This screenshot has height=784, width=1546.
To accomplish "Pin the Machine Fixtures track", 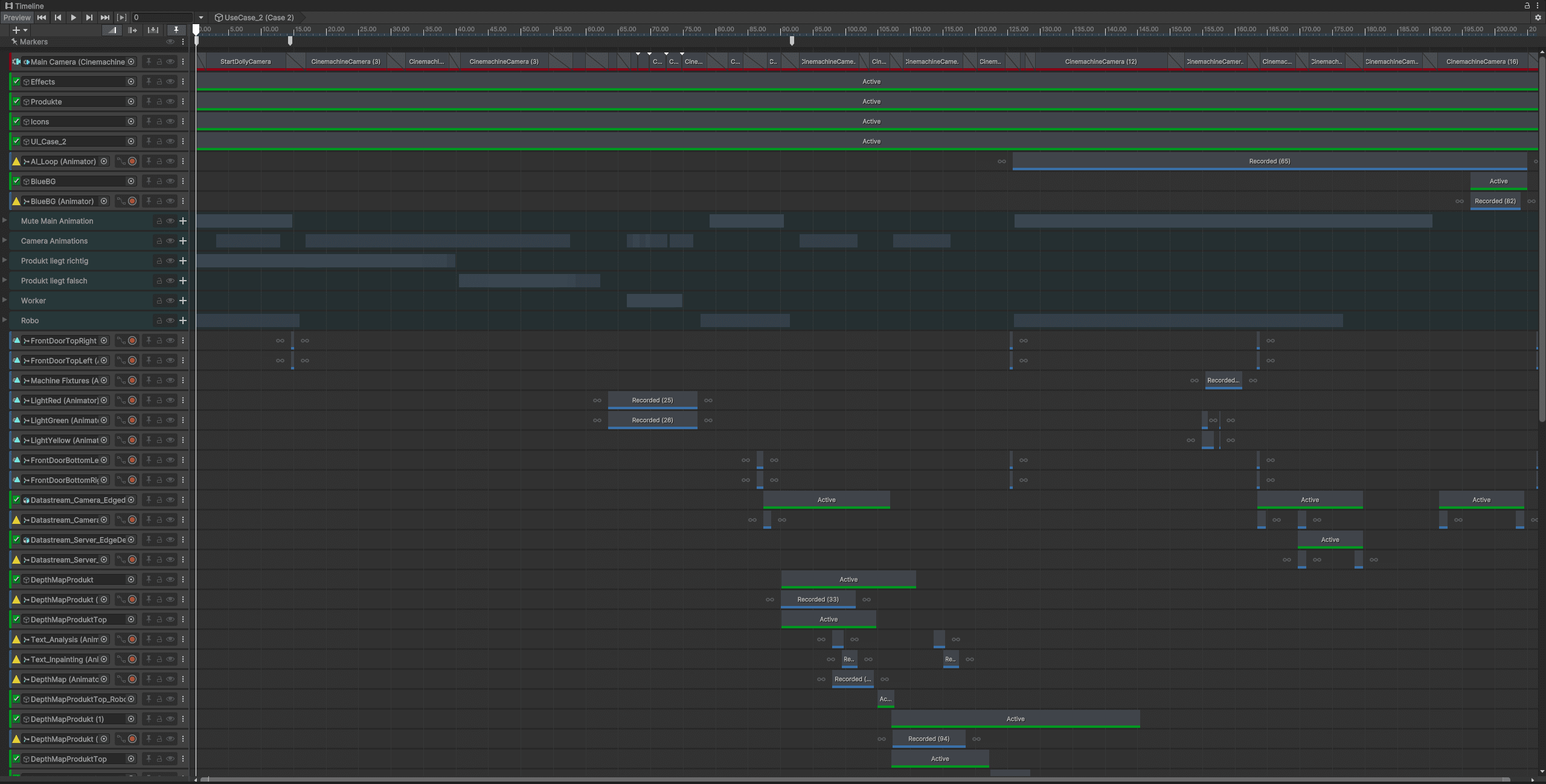I will tap(149, 380).
